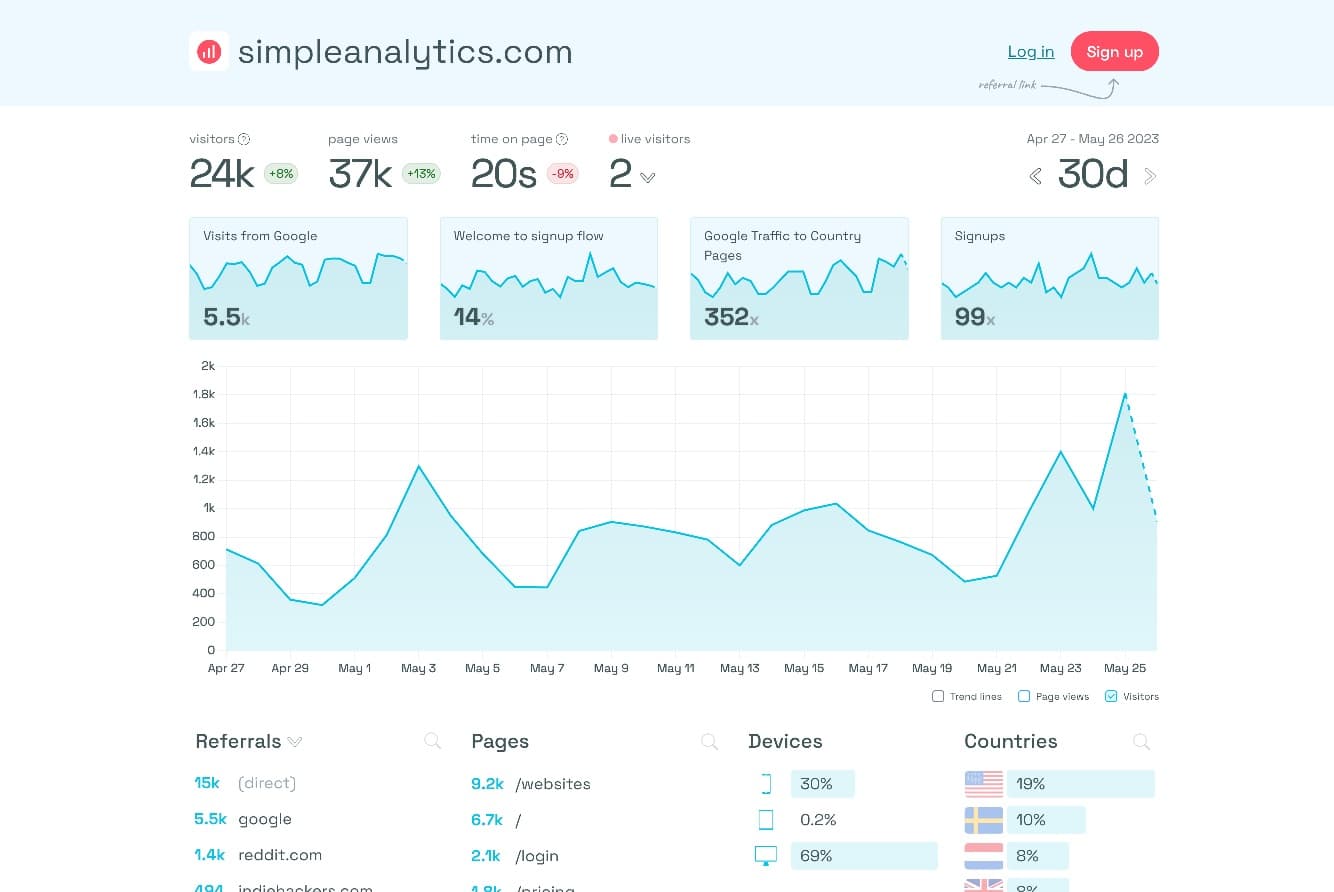Click the Countries section heading
Viewport: 1334px width, 892px height.
tap(1011, 742)
